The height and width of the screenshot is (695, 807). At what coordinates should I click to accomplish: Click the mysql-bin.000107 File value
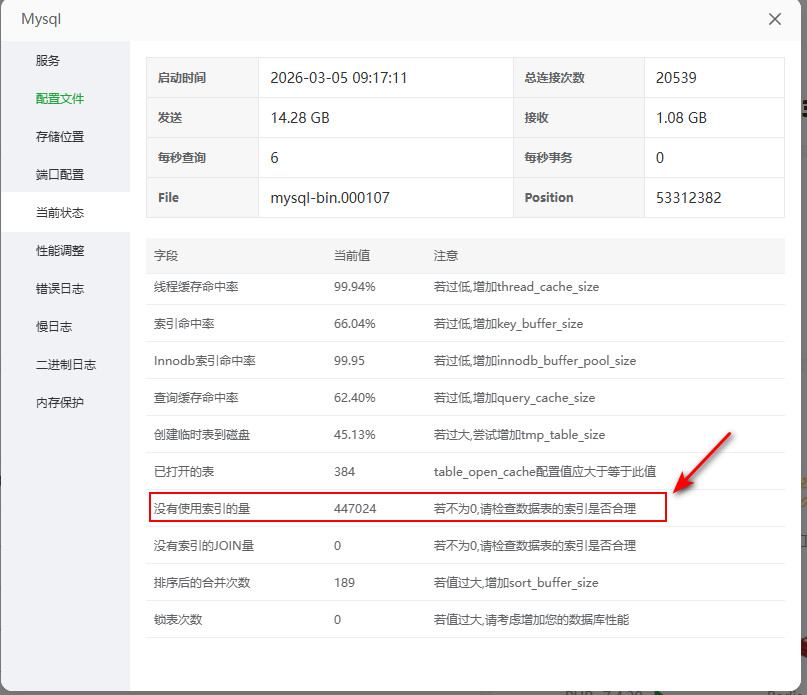[x=330, y=198]
